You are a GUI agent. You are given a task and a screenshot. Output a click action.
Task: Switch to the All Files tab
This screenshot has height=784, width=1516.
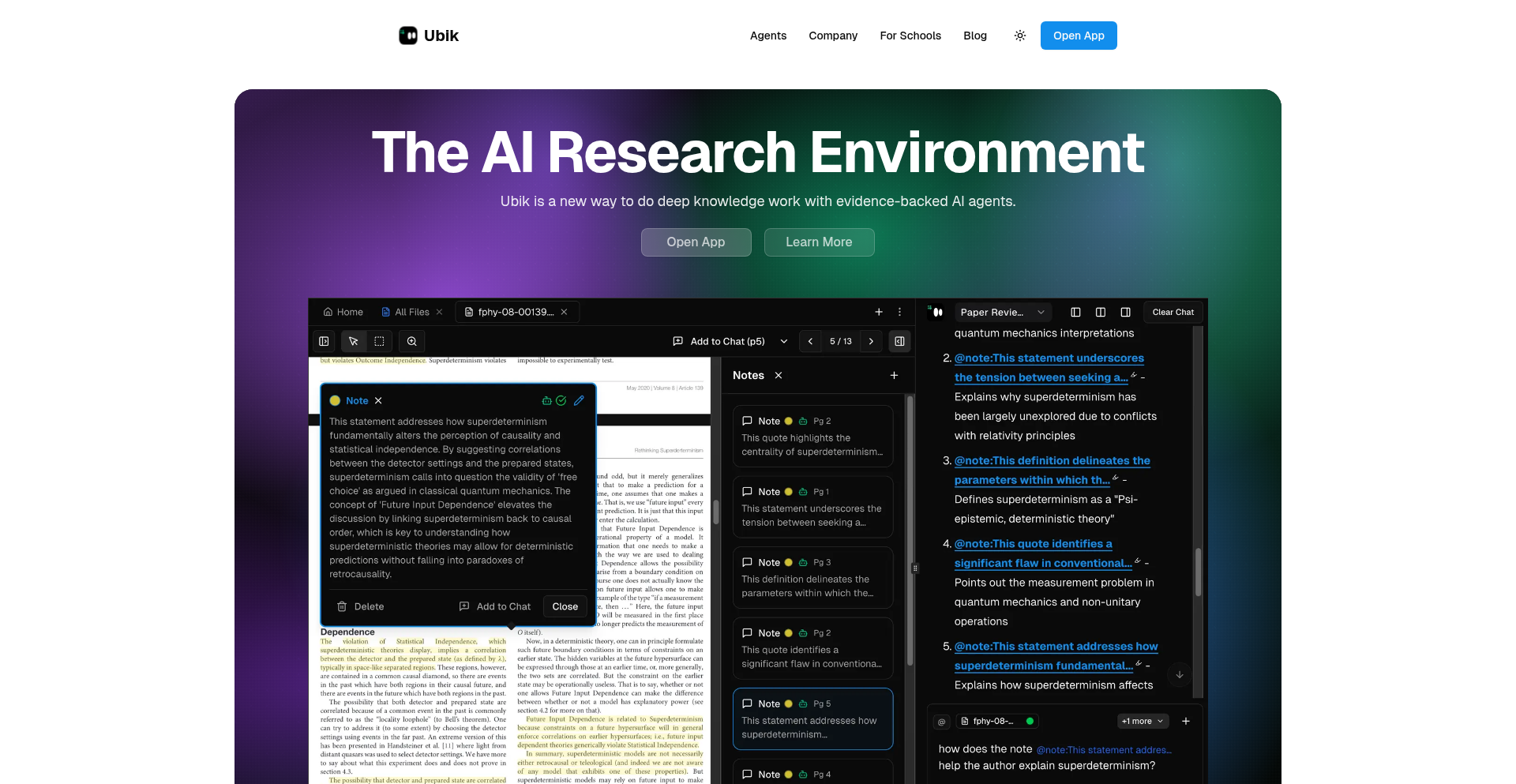tap(405, 312)
